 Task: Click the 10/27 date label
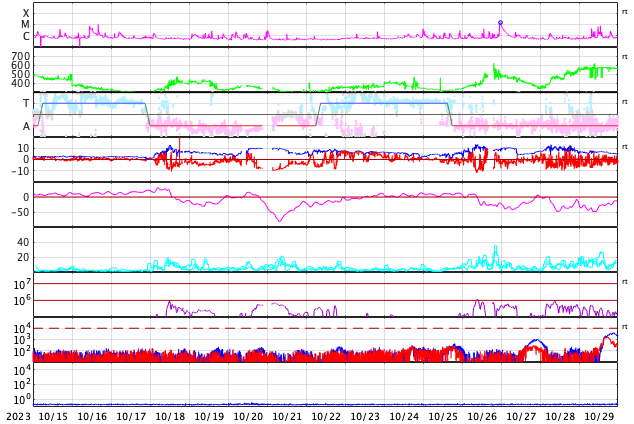pos(521,417)
